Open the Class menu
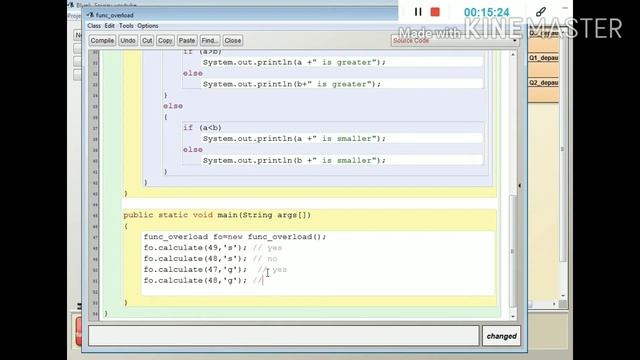Image resolution: width=640 pixels, height=360 pixels. point(94,26)
